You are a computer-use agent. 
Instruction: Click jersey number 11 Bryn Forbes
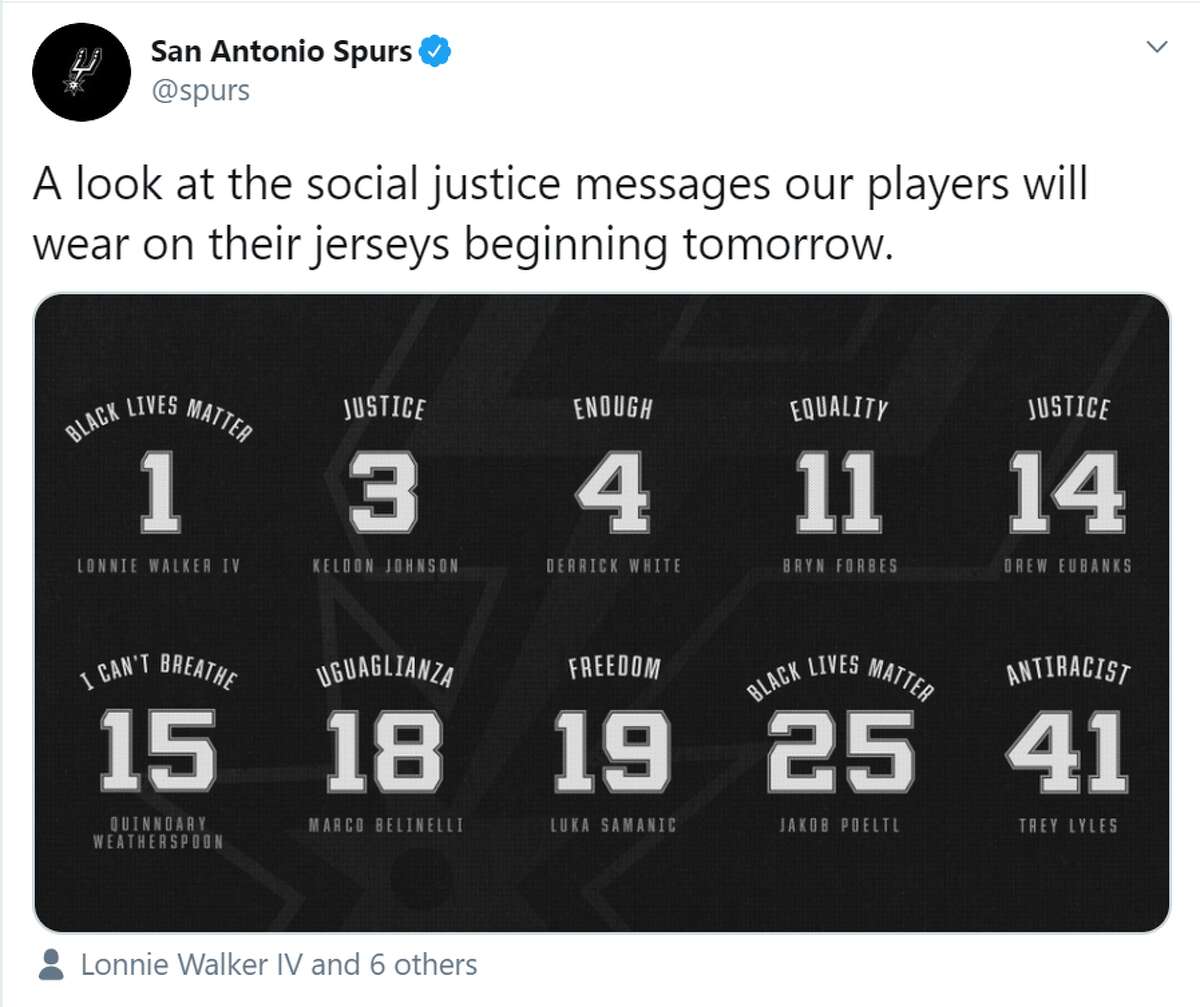[839, 492]
